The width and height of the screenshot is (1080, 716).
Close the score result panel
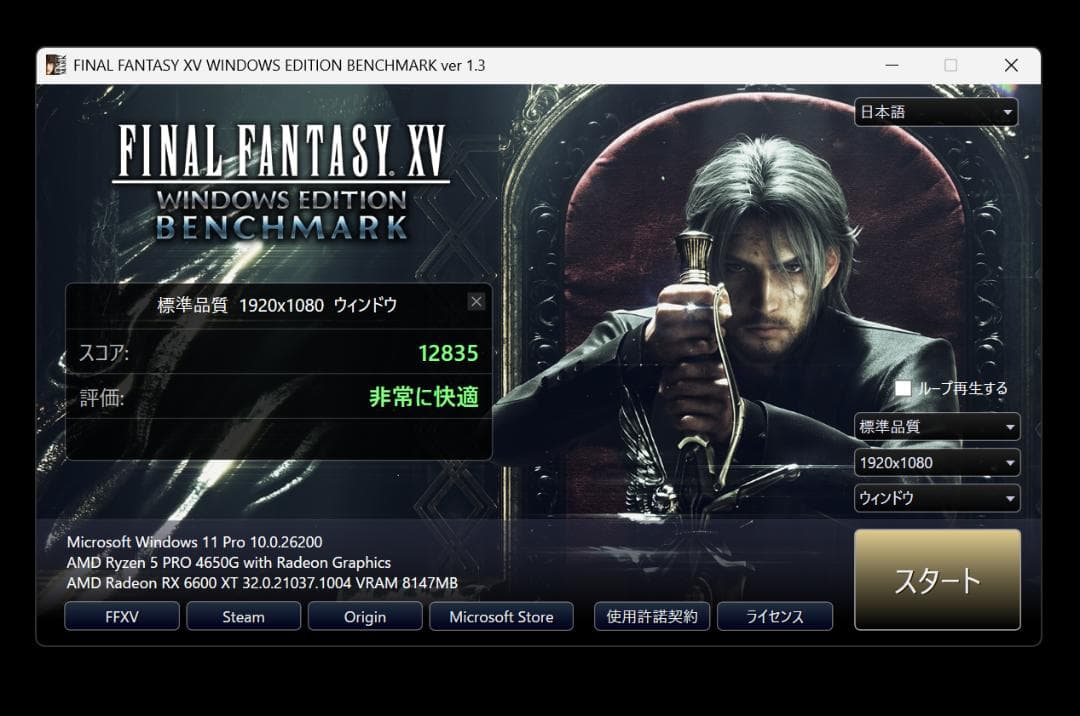coord(476,302)
